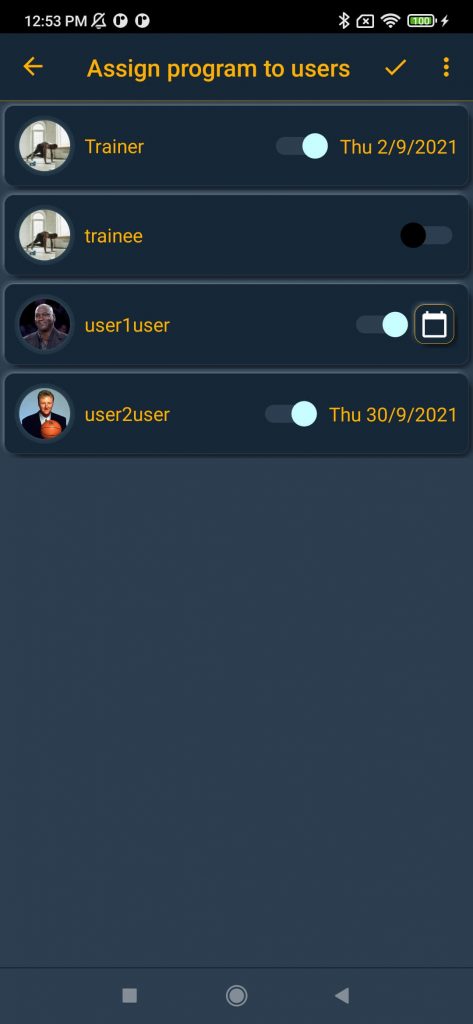Turn off the user1user toggle
This screenshot has height=1024, width=473.
(x=382, y=325)
